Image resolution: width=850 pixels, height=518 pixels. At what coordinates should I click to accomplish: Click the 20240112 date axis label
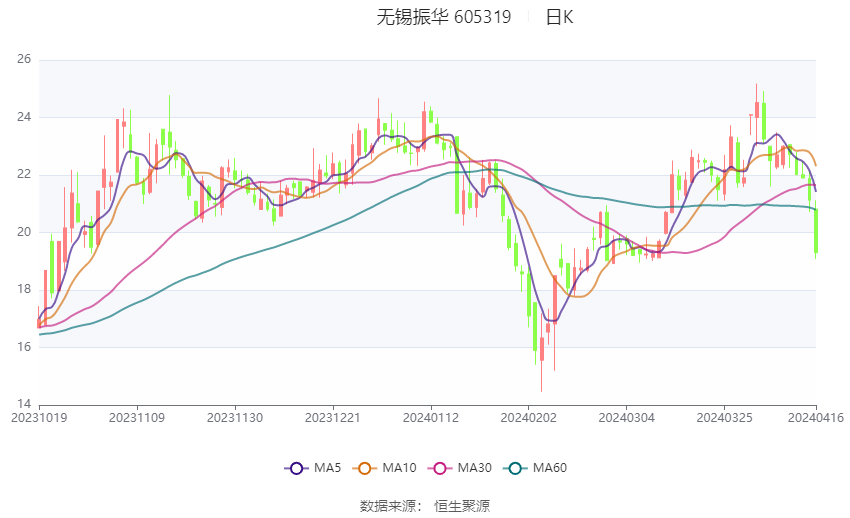click(x=431, y=417)
